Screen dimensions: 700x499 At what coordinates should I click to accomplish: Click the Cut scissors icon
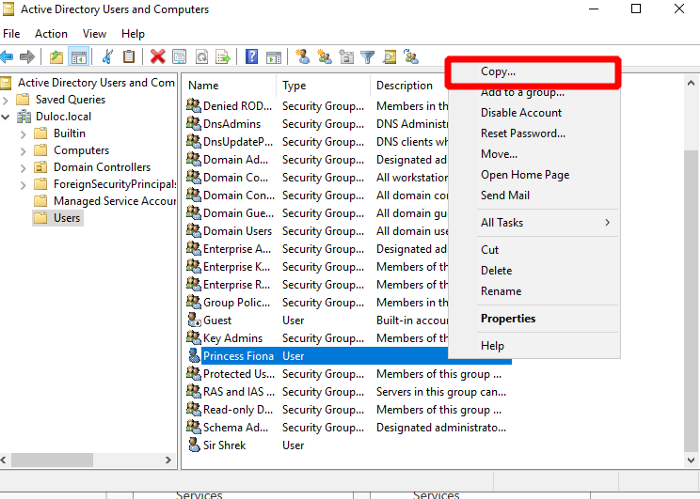pos(108,57)
